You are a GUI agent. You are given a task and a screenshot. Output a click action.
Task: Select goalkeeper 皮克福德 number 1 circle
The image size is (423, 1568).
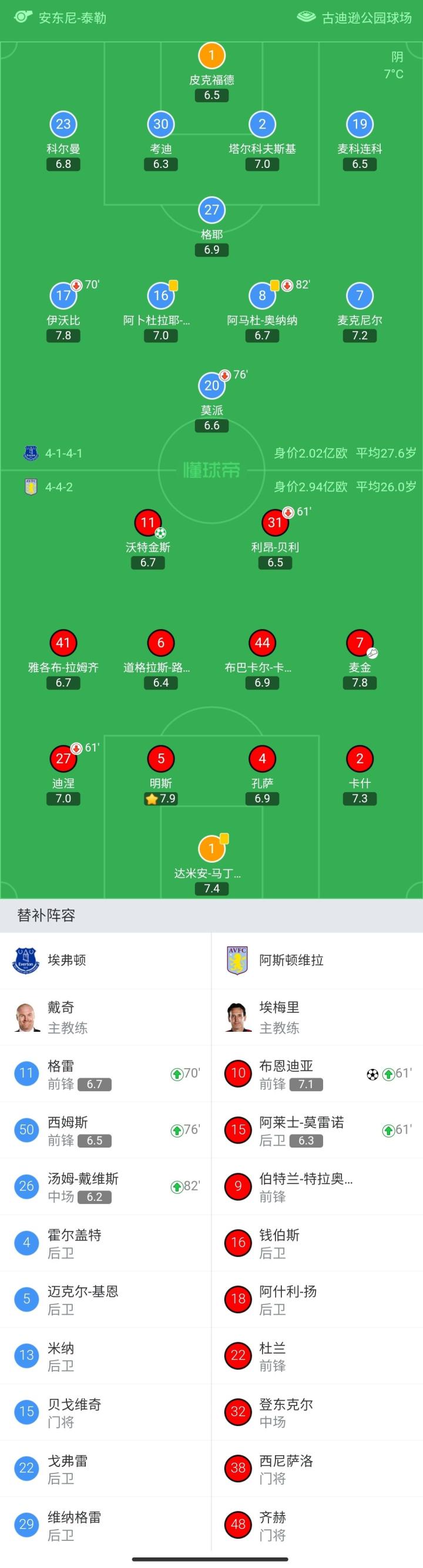211,55
